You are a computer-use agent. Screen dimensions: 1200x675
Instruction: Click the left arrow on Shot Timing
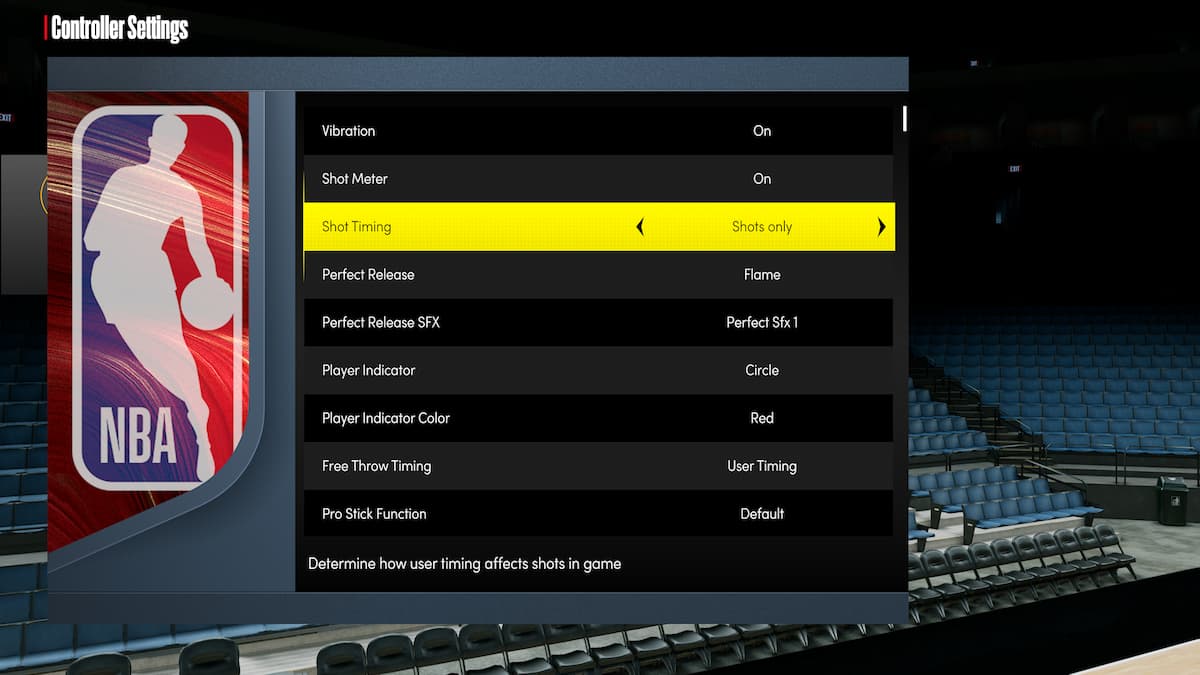tap(640, 227)
